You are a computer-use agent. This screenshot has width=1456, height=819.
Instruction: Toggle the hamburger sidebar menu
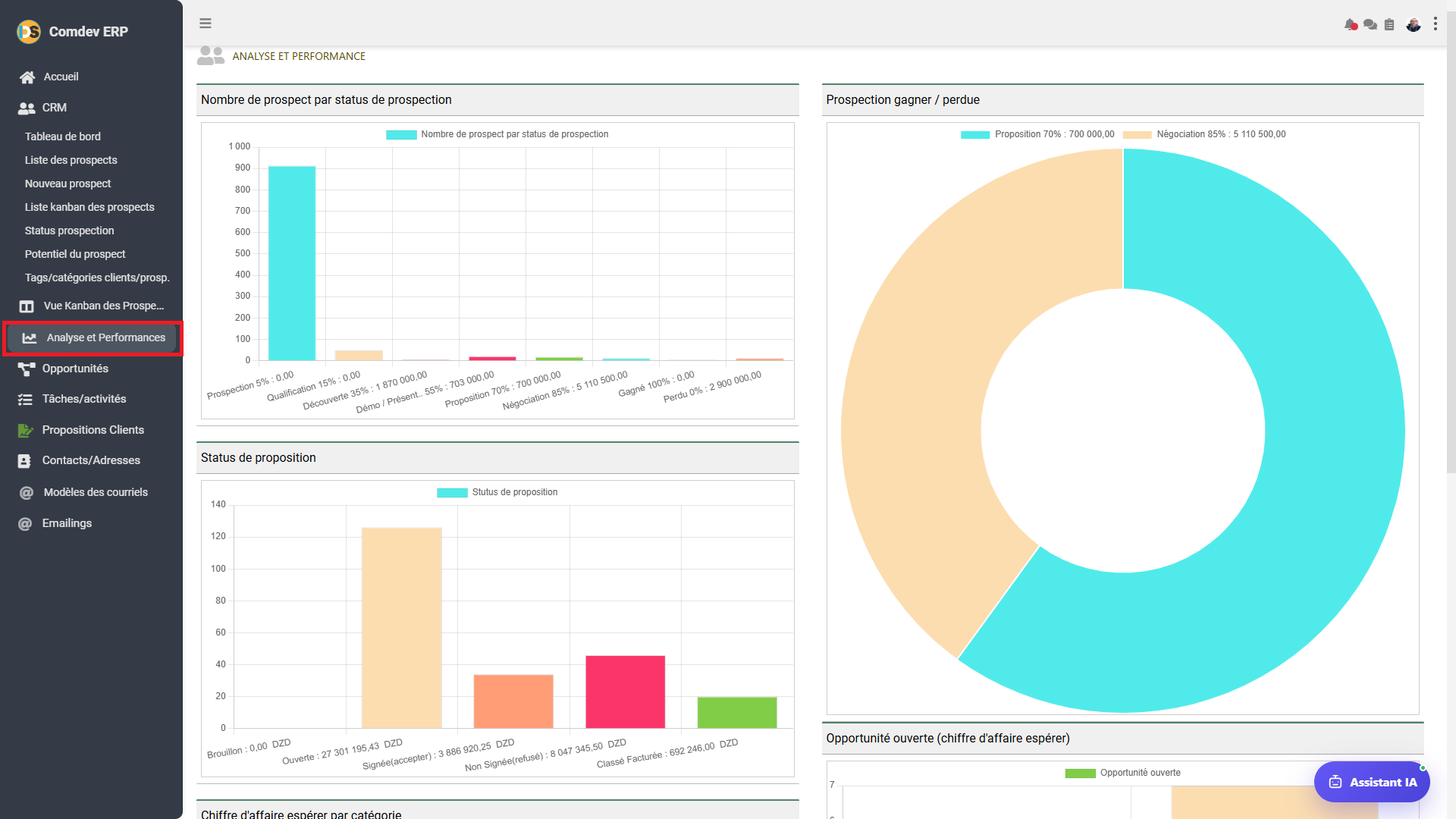click(x=206, y=24)
